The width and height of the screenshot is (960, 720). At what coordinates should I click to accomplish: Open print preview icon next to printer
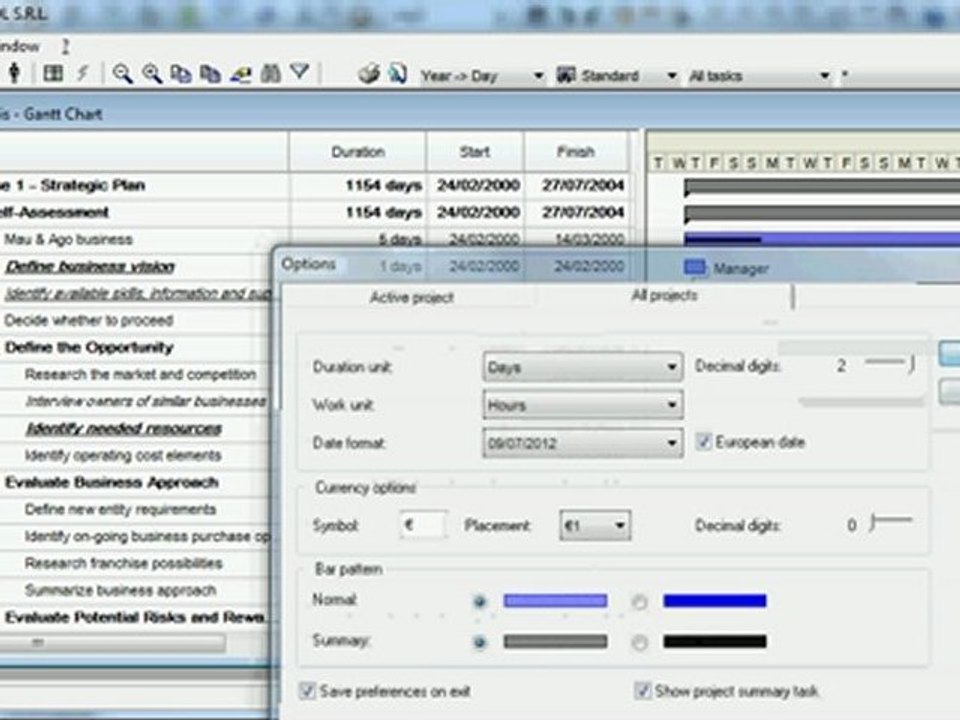(398, 74)
